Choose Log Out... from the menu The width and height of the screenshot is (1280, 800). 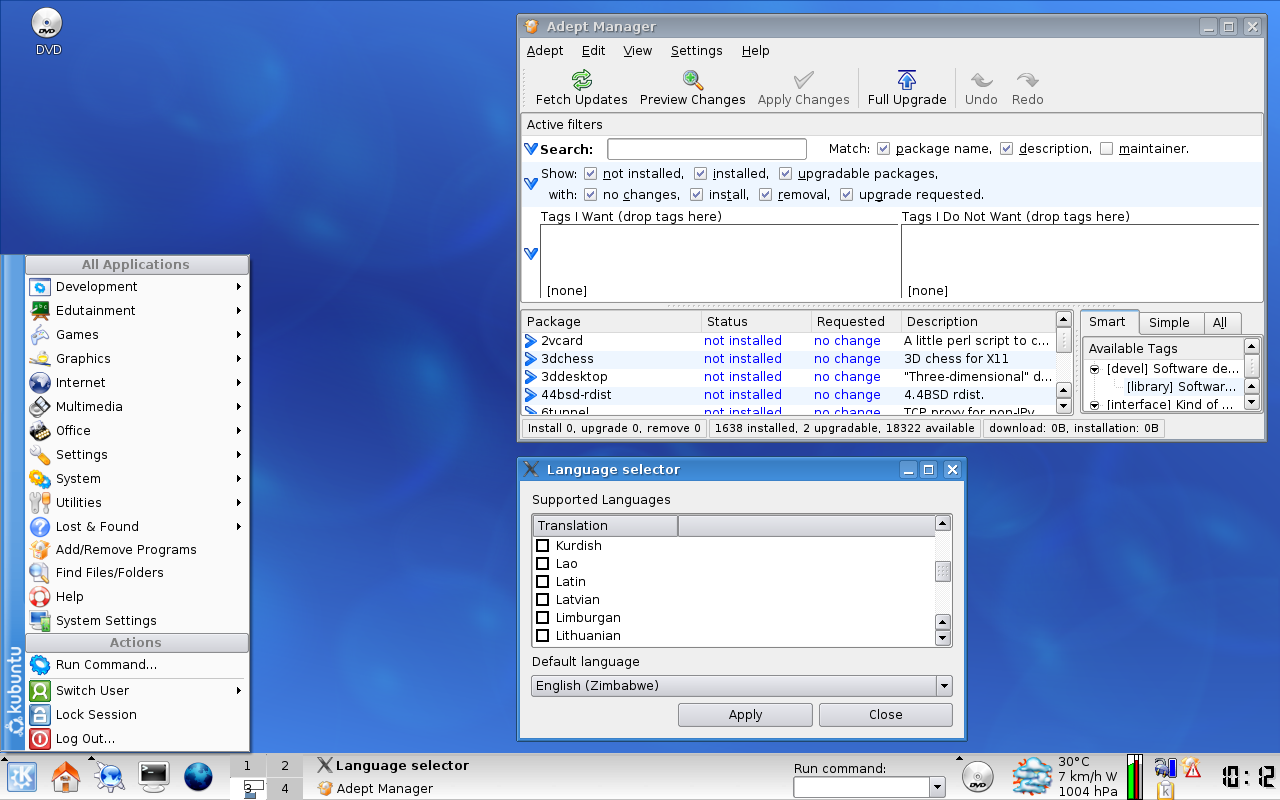tap(137, 738)
